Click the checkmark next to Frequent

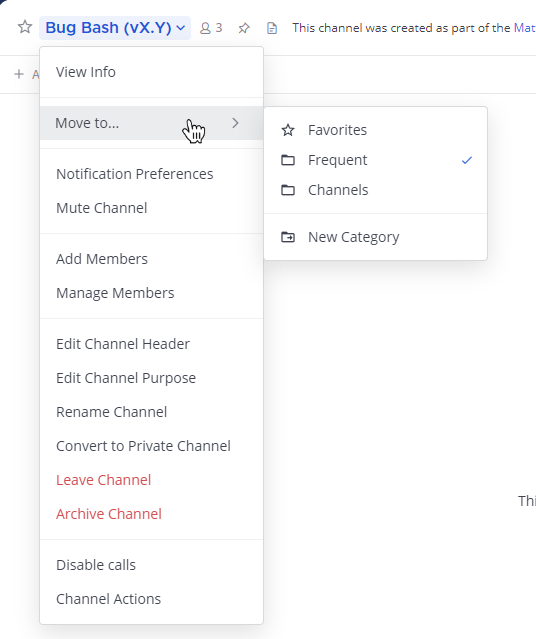tap(467, 160)
